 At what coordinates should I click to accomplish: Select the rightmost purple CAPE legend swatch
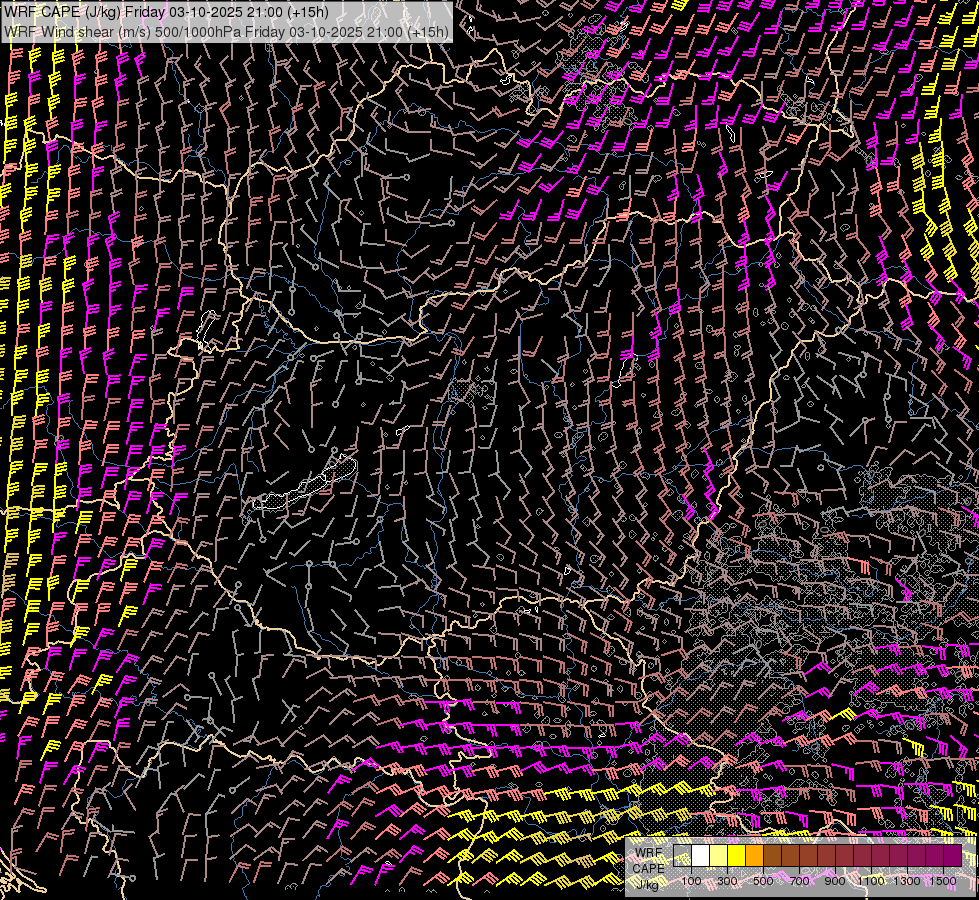coord(952,856)
